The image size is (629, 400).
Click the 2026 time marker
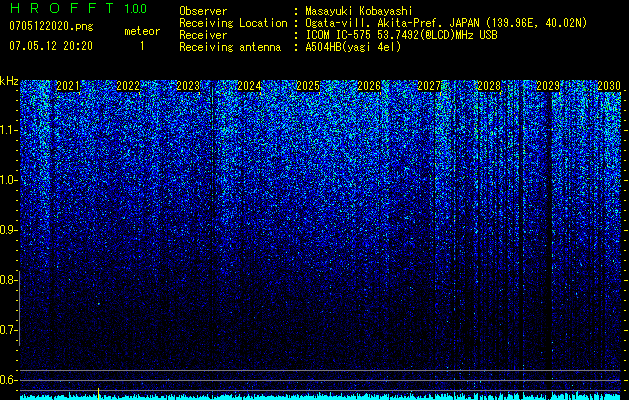pos(369,86)
